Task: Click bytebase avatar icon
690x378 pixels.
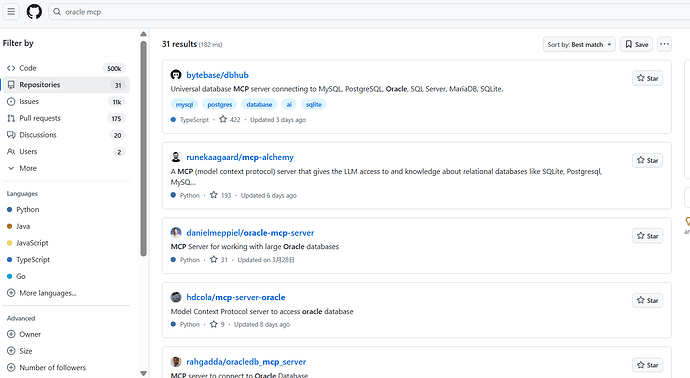Action: pyautogui.click(x=176, y=75)
